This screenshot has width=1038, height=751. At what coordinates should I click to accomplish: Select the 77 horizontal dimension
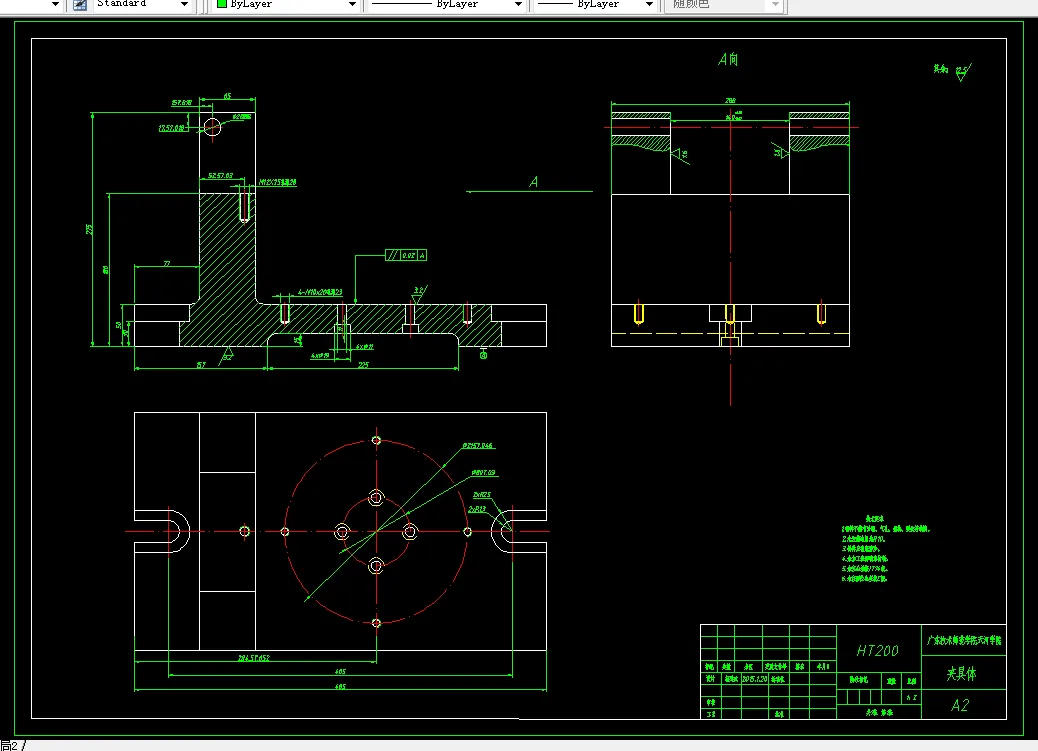click(x=167, y=263)
